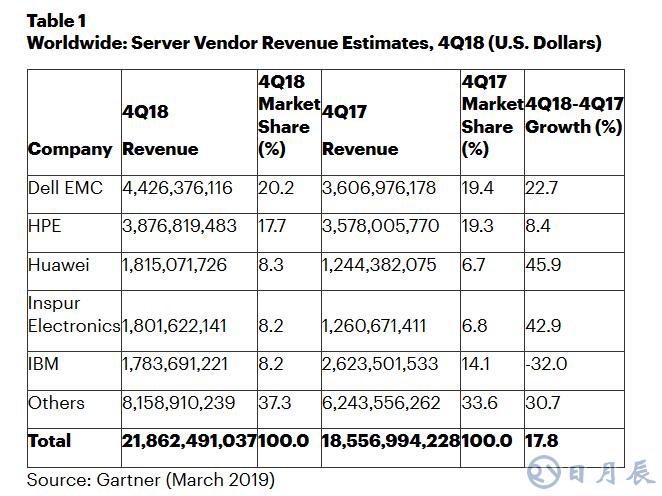This screenshot has width=662, height=496.
Task: Click the 4Q18-4Q17 Growth (%) header
Action: point(574,115)
